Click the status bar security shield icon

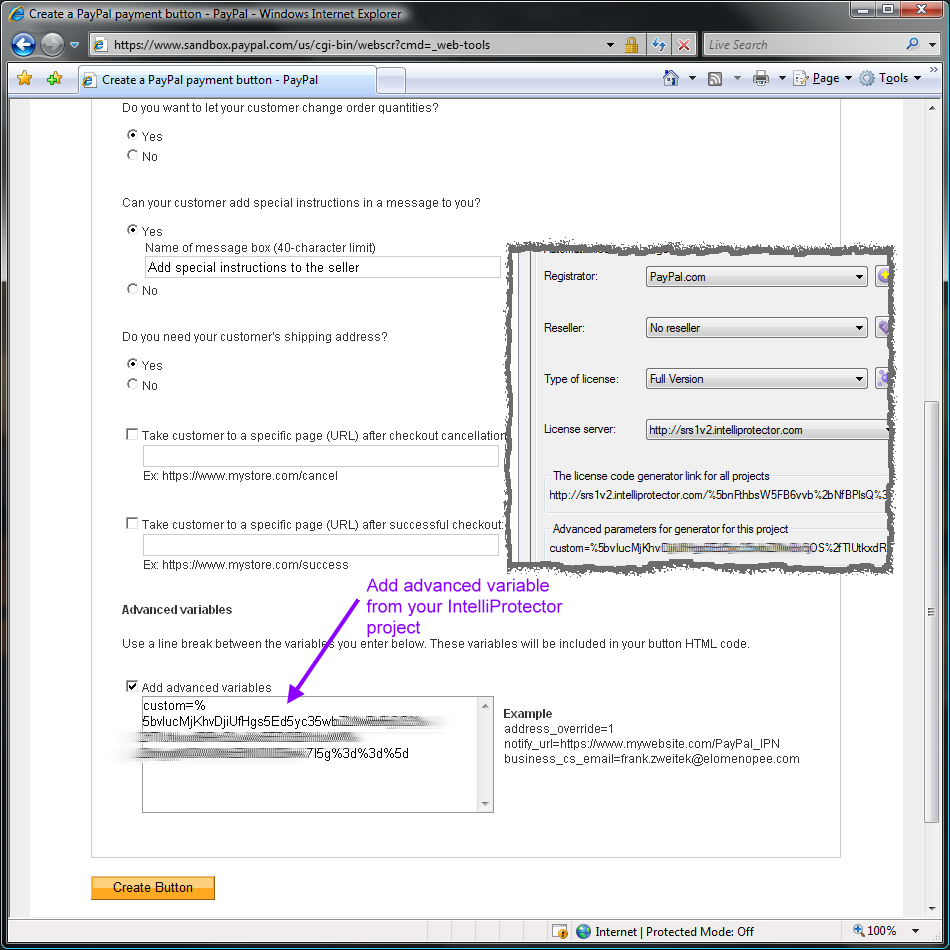coord(559,931)
